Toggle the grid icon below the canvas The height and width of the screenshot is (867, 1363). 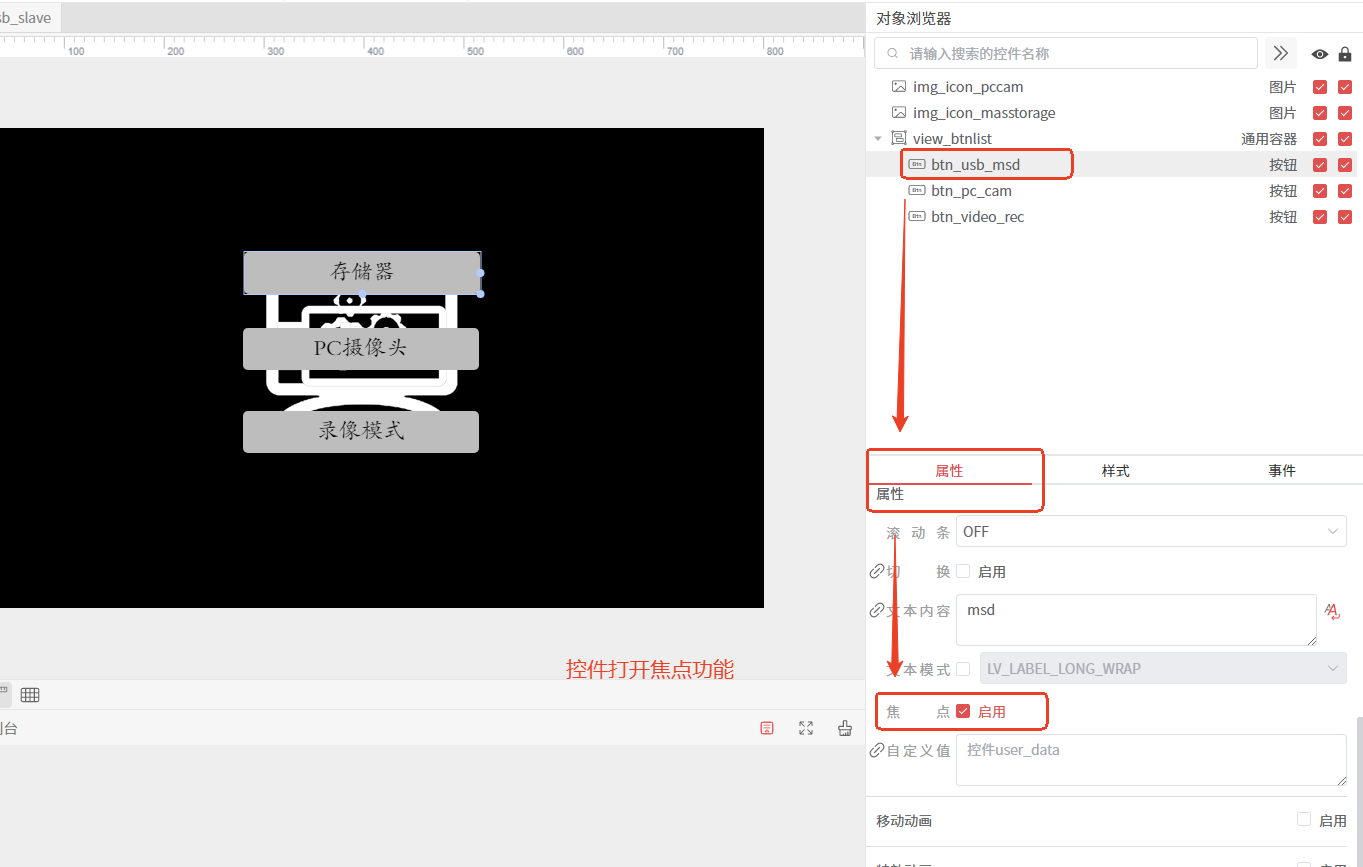point(30,695)
